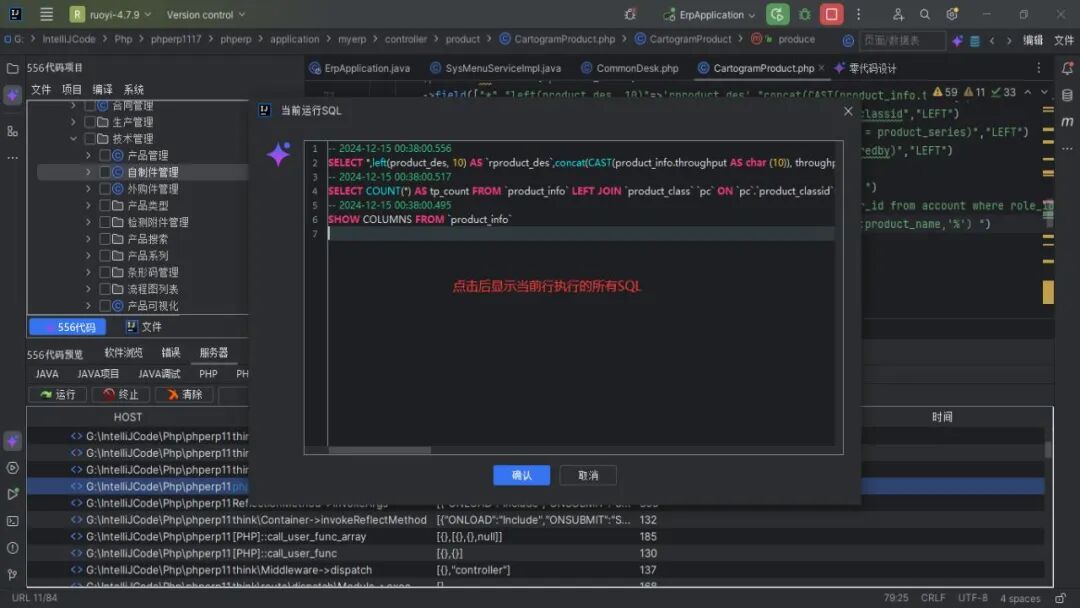Switch to ErpApplication.java editor tab

point(360,68)
